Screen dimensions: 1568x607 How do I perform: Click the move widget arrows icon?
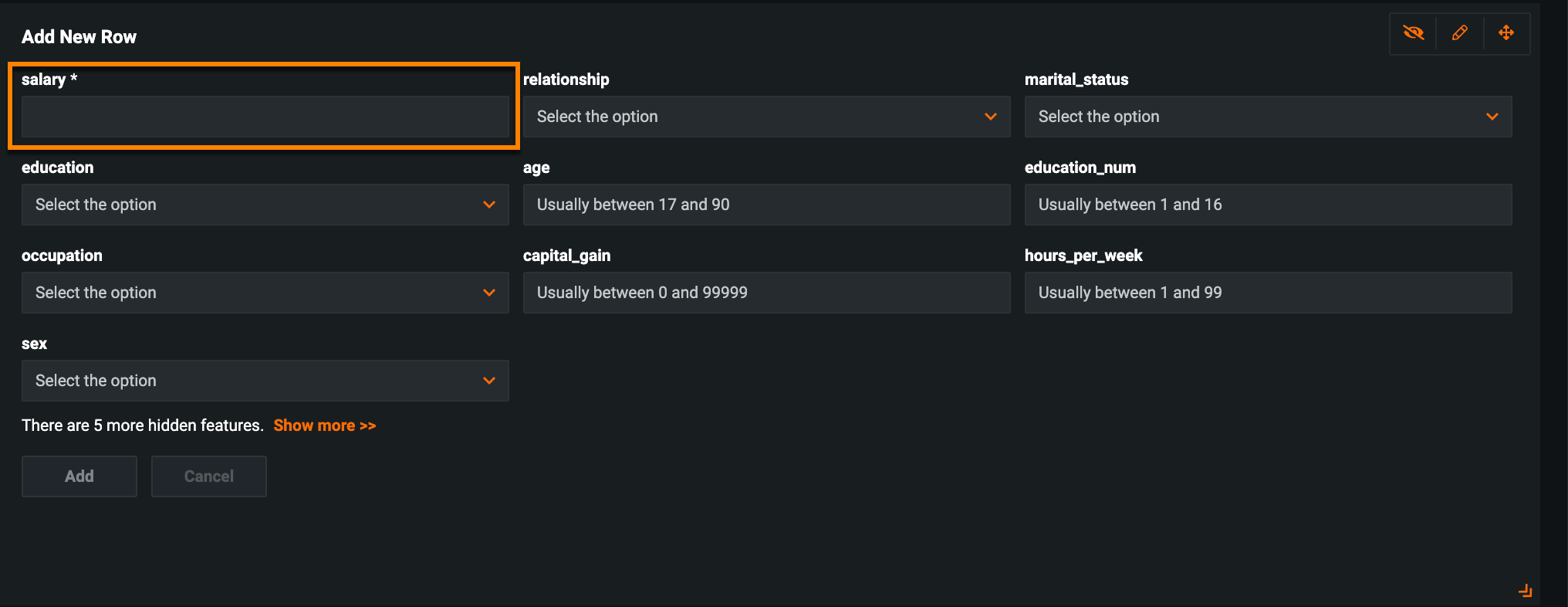click(1505, 33)
